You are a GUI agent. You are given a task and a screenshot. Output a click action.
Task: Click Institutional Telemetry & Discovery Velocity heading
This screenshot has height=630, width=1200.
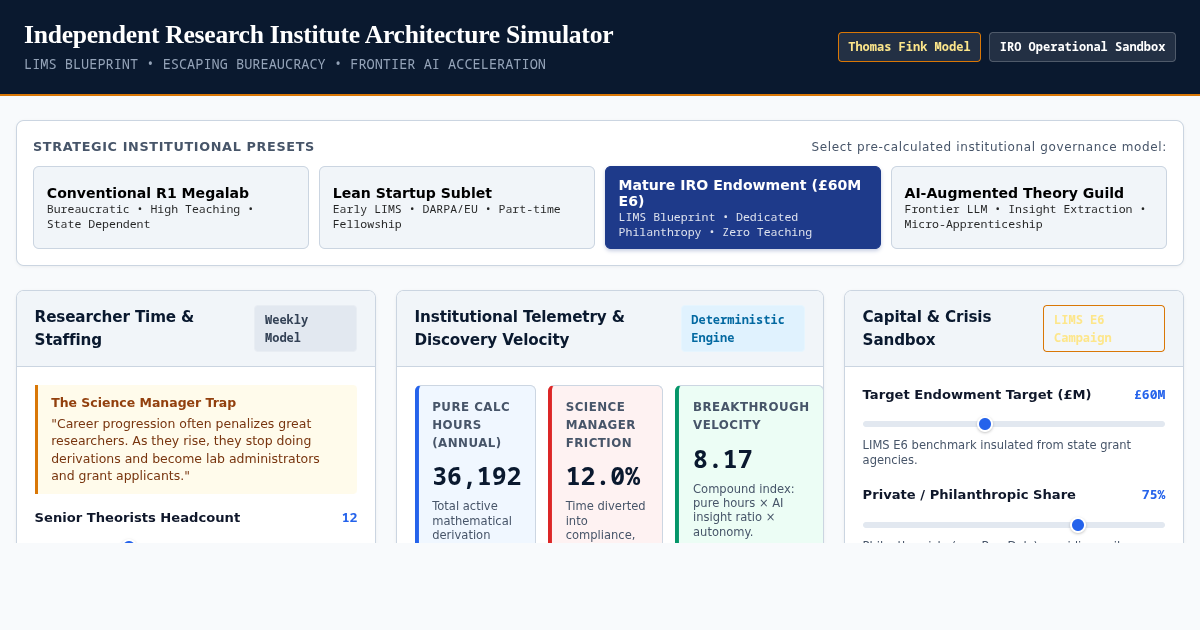pyautogui.click(x=519, y=328)
